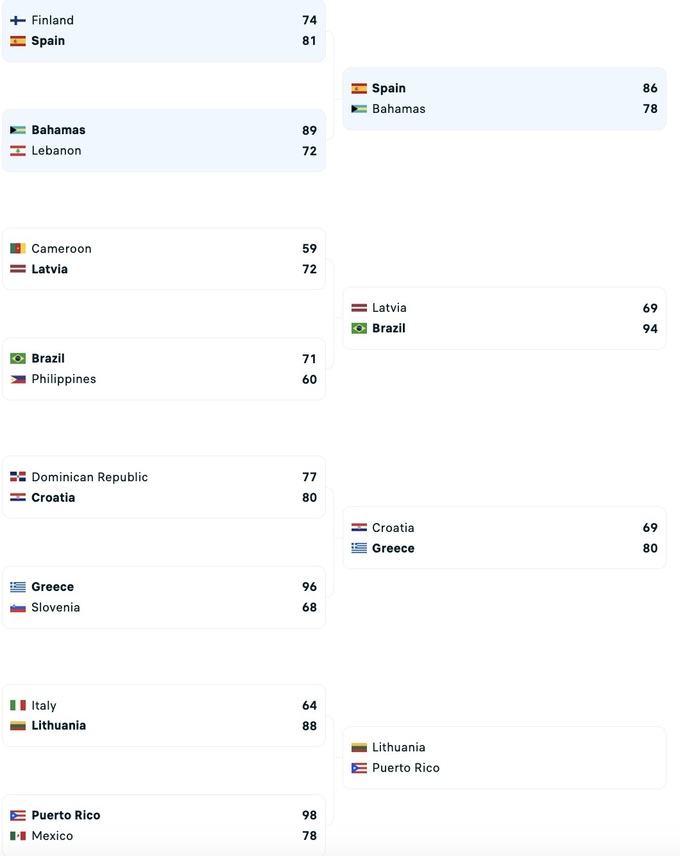Open the Dominican Republic team link
This screenshot has width=680, height=856.
click(89, 477)
